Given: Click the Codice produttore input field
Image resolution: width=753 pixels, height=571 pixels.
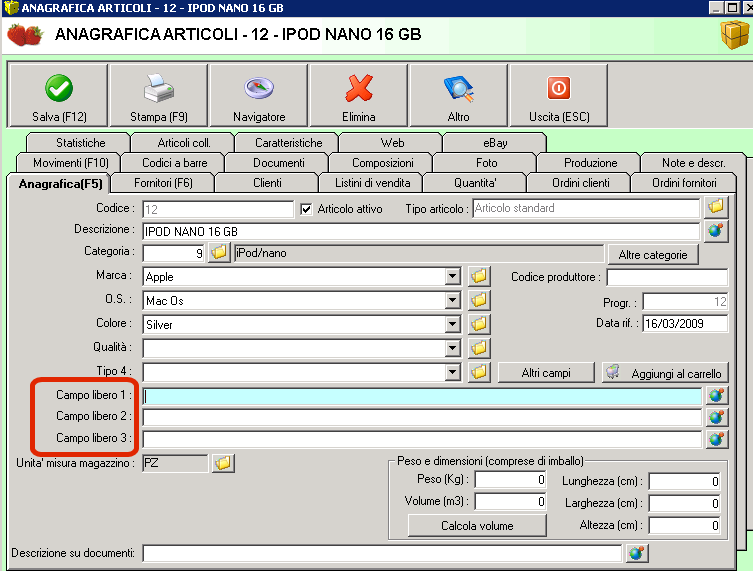Looking at the screenshot, I should (x=667, y=277).
